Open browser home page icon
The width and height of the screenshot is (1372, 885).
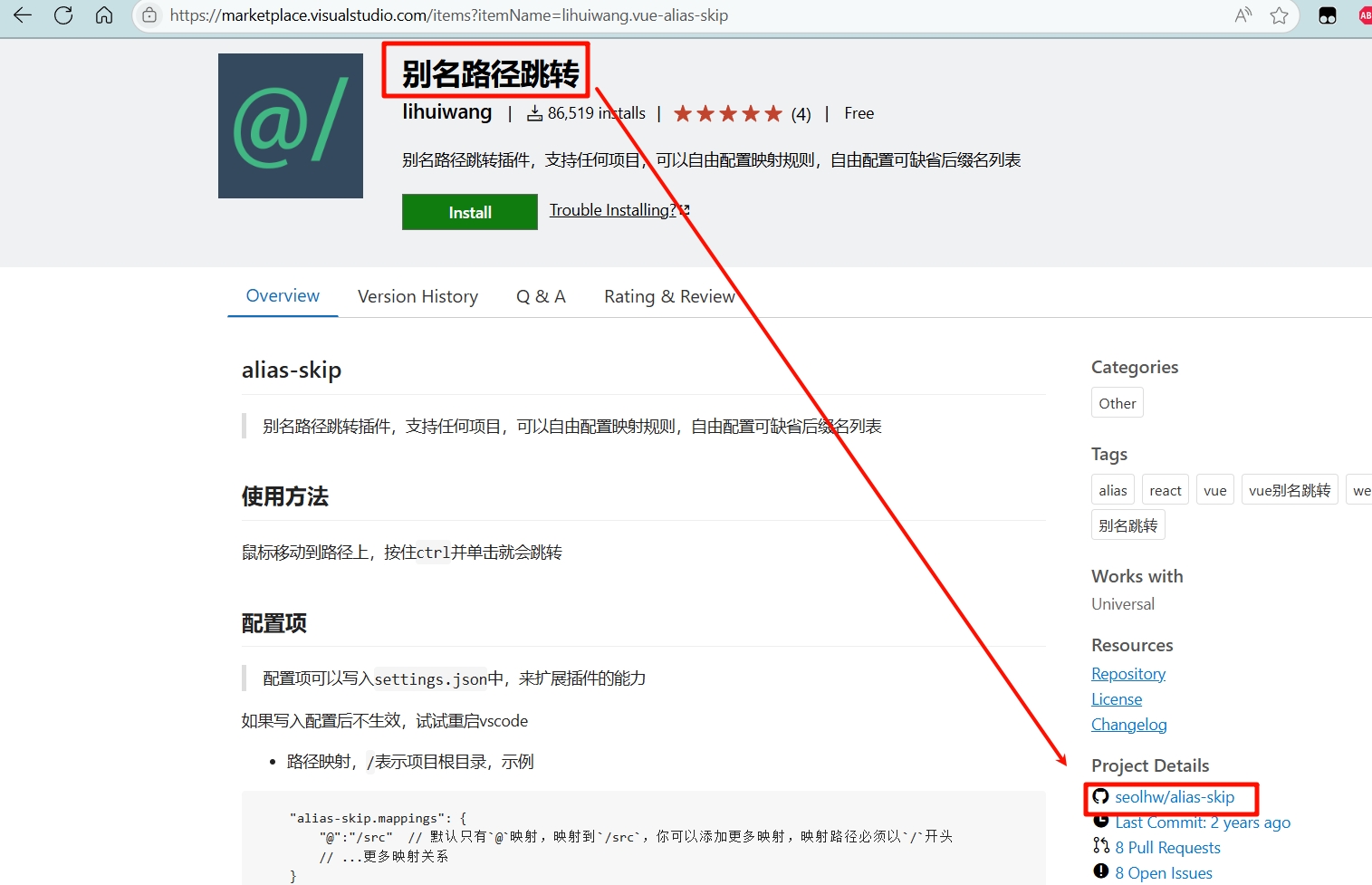pyautogui.click(x=104, y=15)
